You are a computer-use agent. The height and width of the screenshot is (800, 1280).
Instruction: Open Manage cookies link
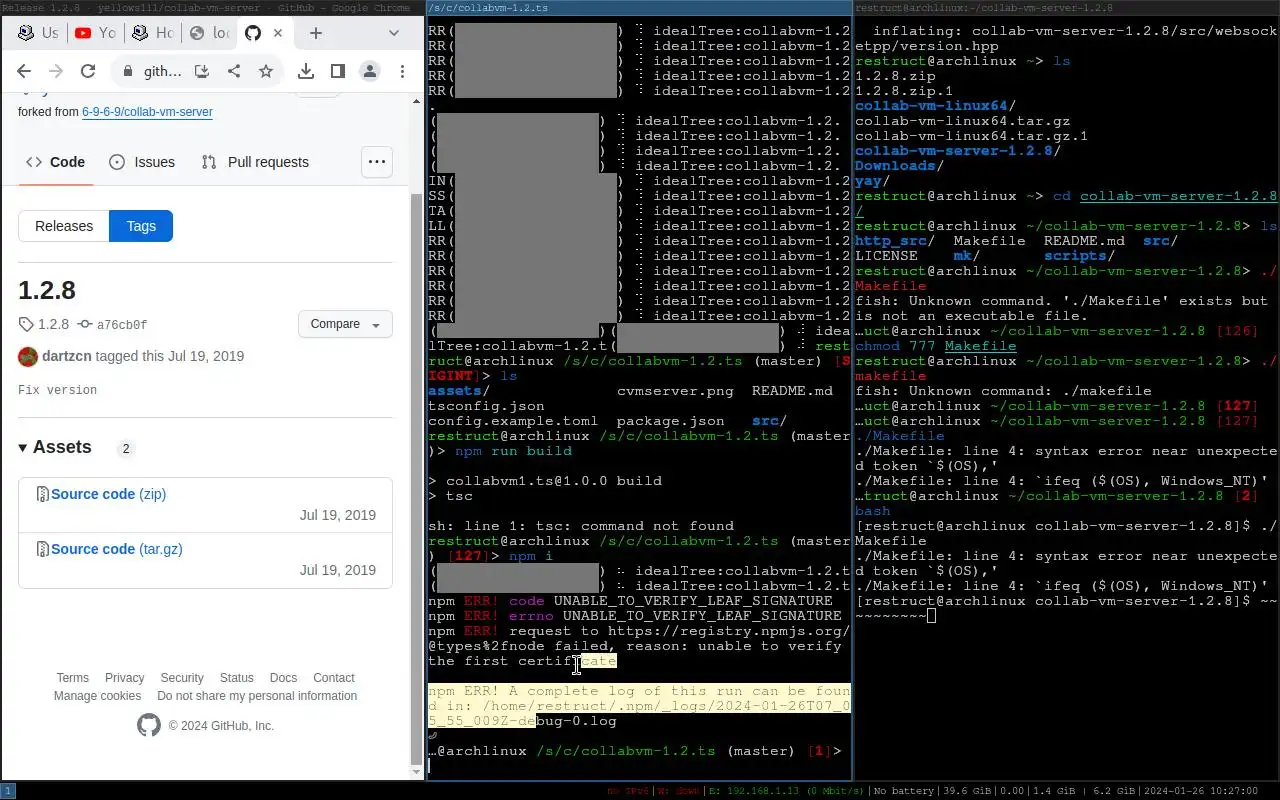coord(97,696)
